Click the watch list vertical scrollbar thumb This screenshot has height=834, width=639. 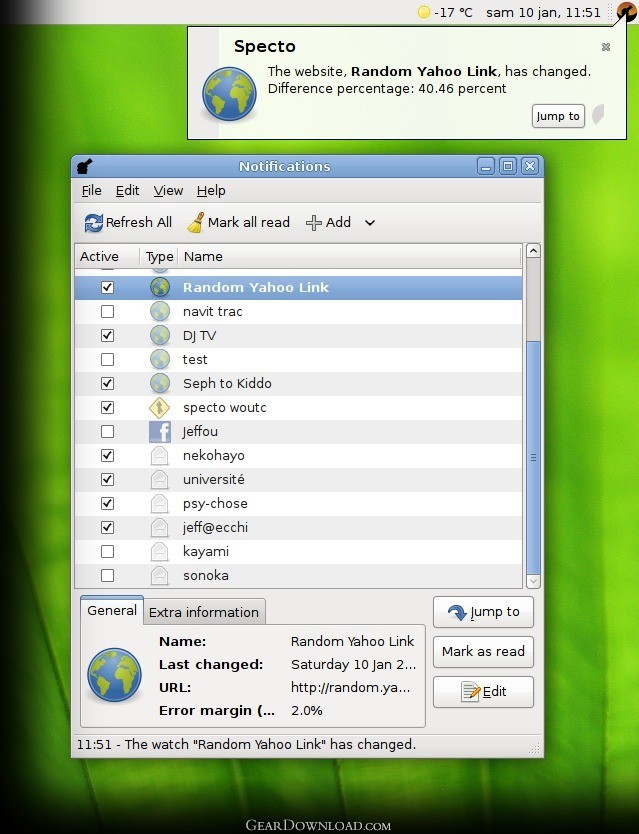click(533, 457)
